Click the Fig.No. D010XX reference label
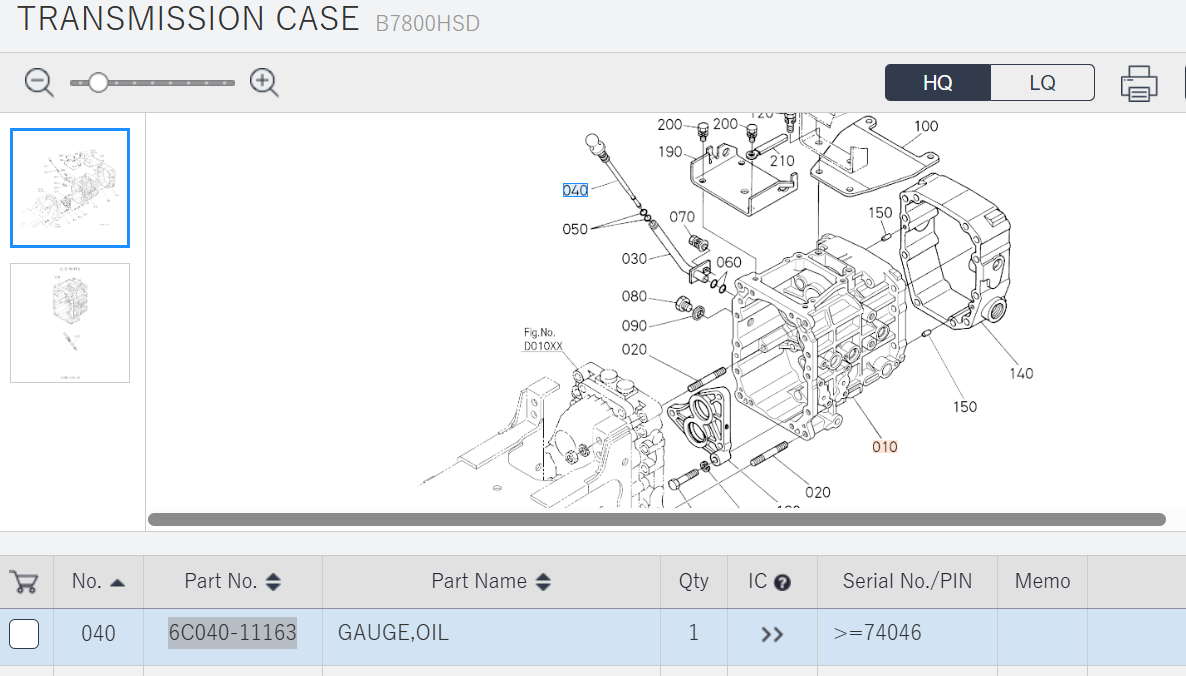Image resolution: width=1186 pixels, height=676 pixels. pyautogui.click(x=543, y=340)
